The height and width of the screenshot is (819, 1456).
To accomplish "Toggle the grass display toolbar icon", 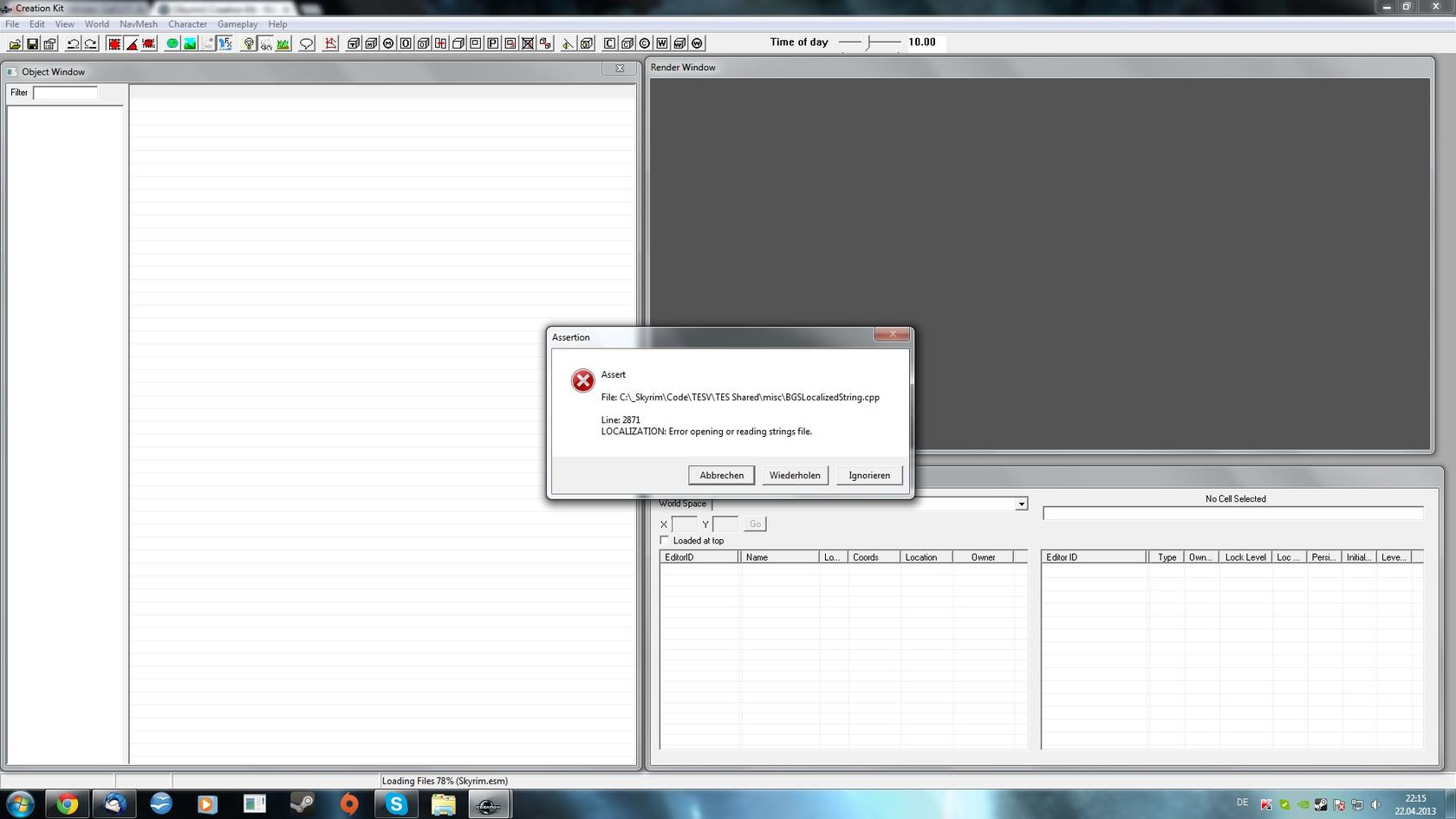I will click(283, 43).
